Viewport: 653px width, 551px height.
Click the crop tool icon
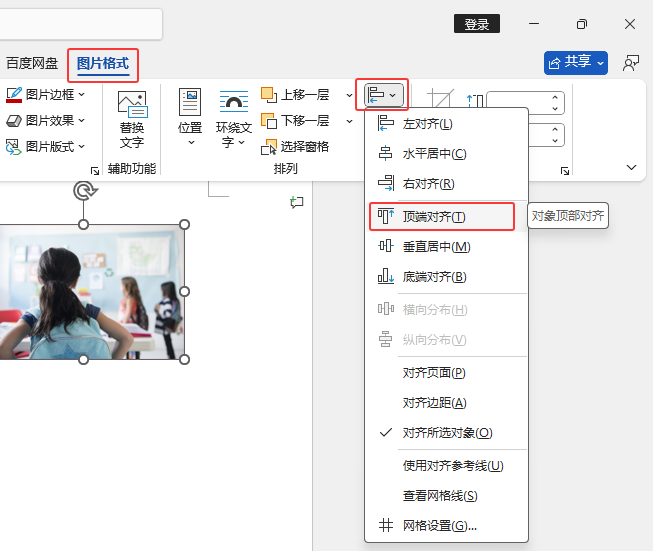pyautogui.click(x=440, y=100)
